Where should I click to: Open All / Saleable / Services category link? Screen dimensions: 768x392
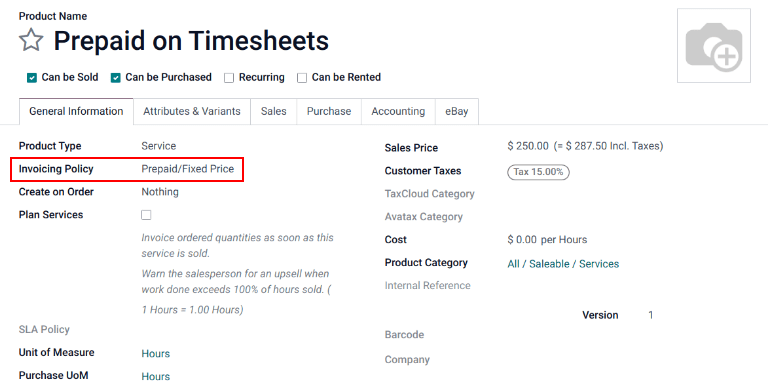(x=563, y=264)
